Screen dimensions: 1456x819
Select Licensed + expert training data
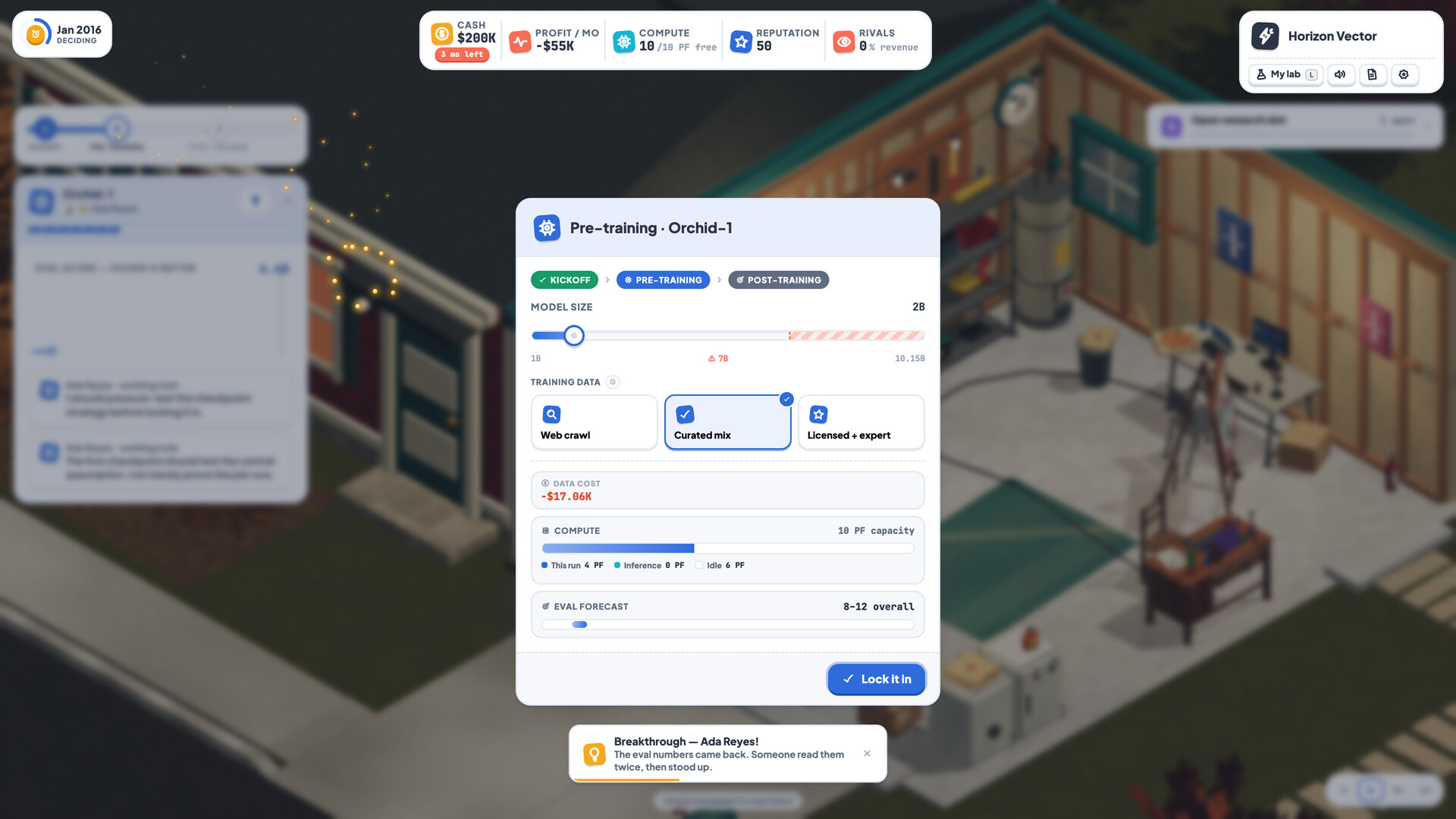click(x=861, y=422)
